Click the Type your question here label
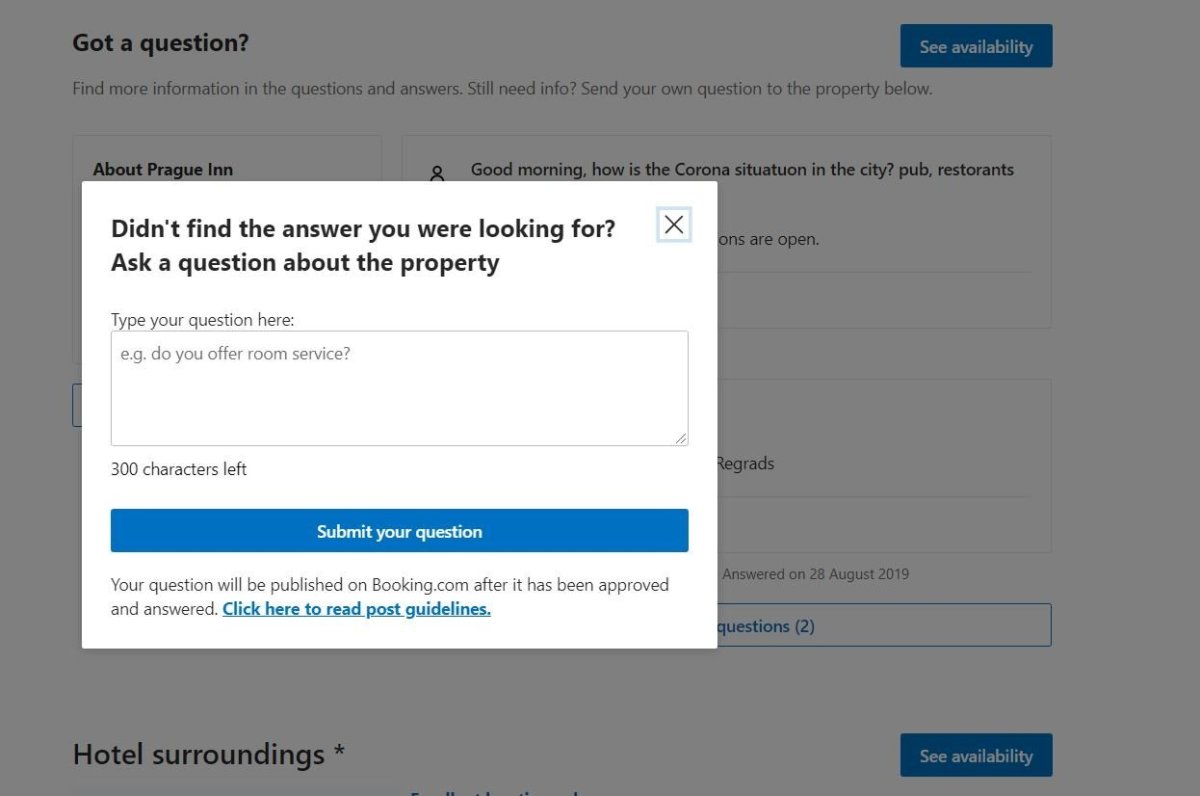 pyautogui.click(x=202, y=320)
